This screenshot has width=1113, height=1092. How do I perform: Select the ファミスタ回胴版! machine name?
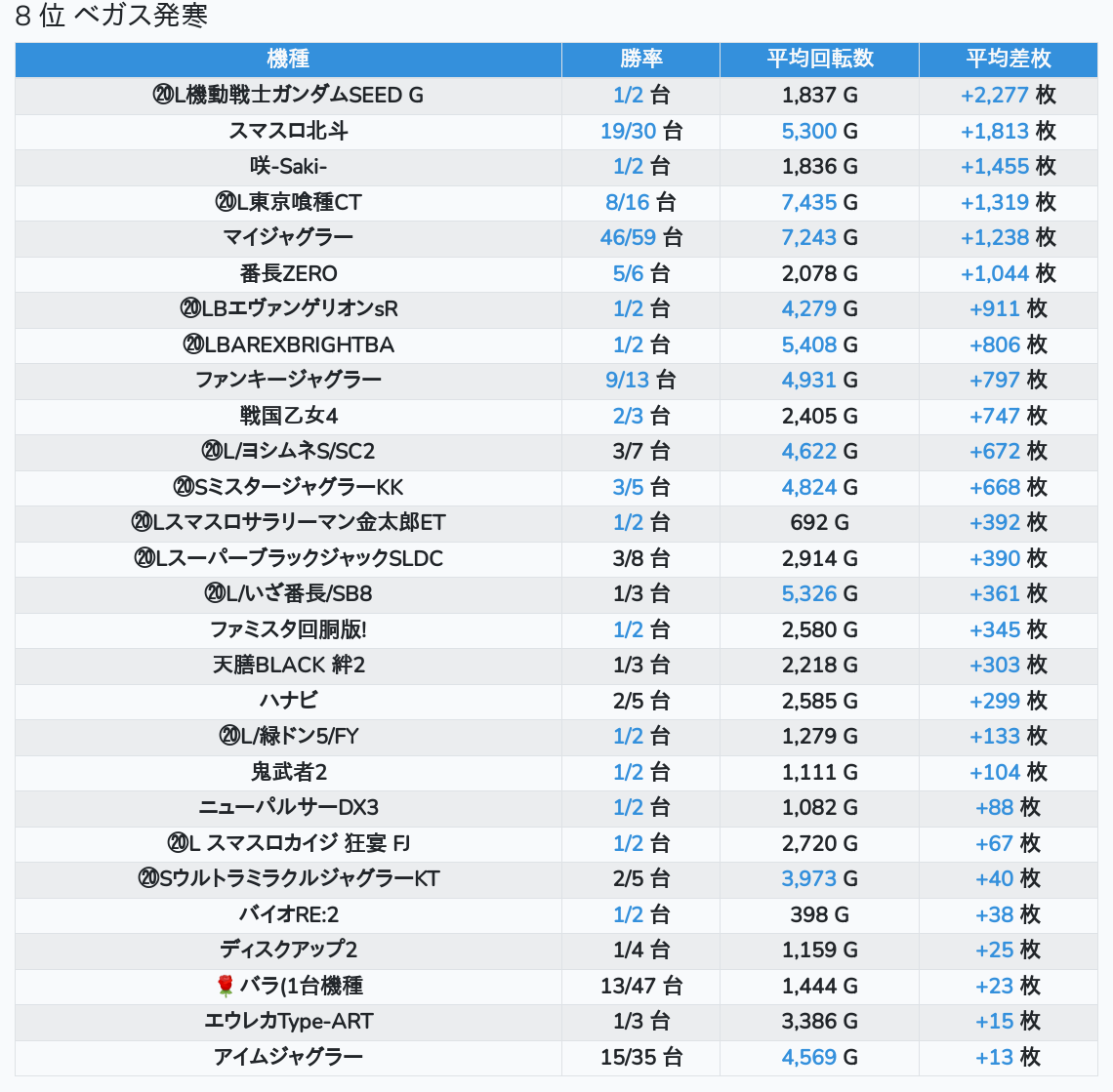coord(288,630)
